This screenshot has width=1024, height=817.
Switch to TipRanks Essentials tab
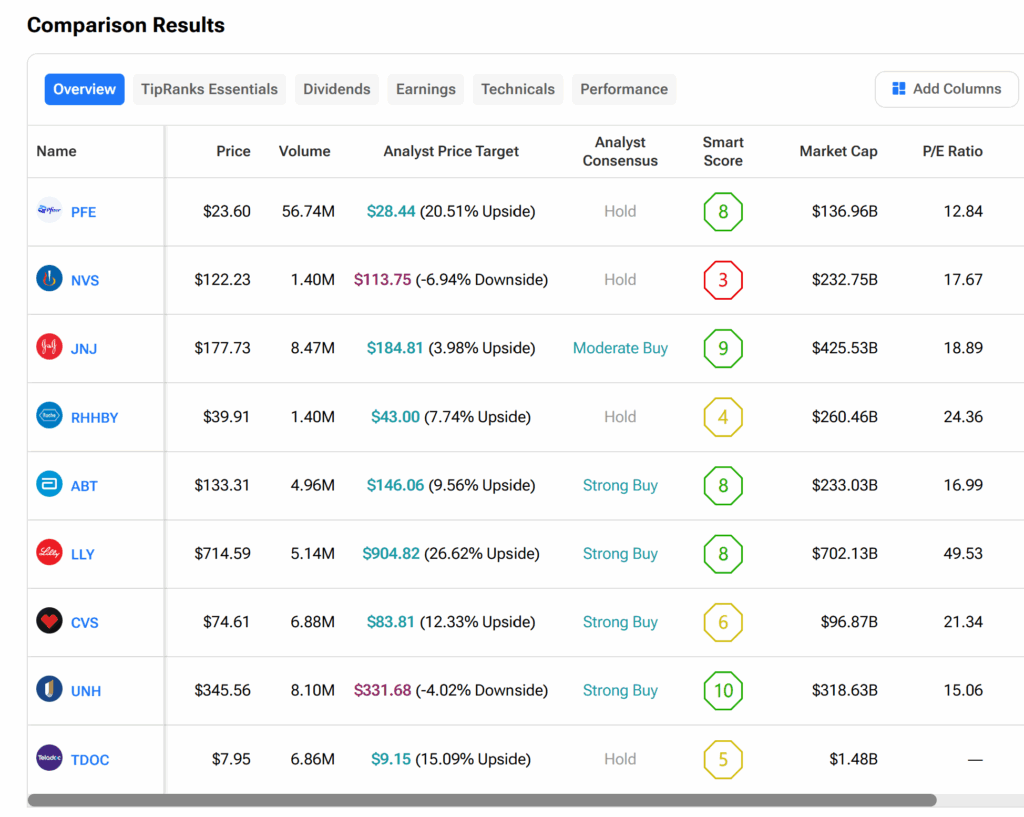pyautogui.click(x=209, y=89)
